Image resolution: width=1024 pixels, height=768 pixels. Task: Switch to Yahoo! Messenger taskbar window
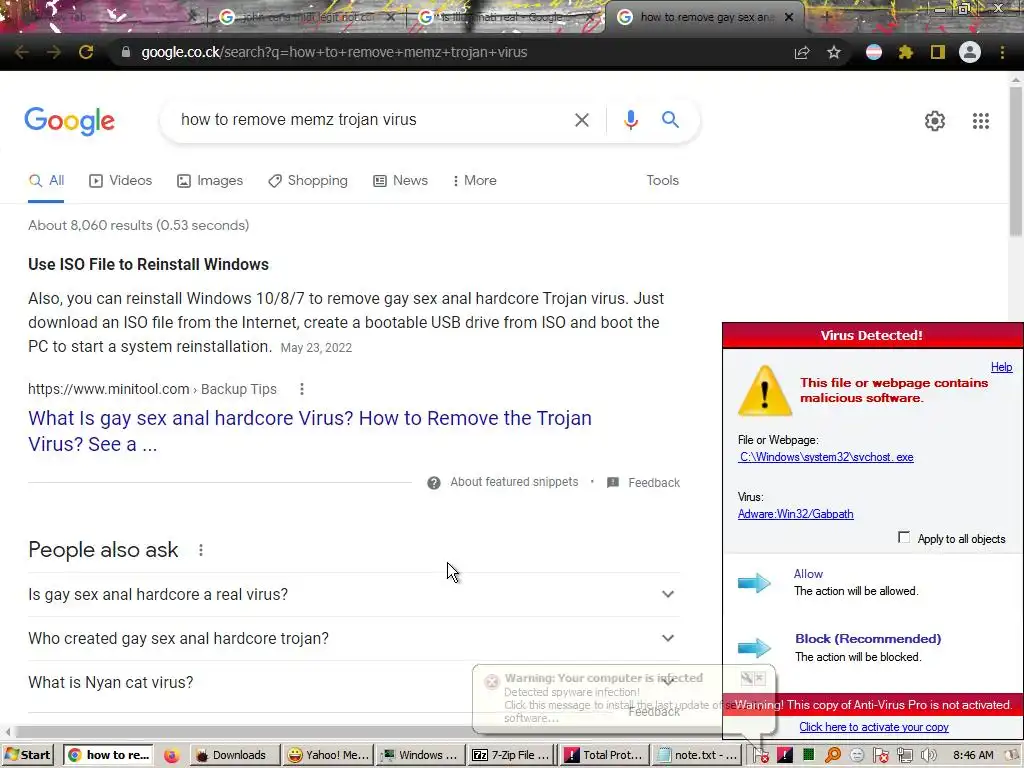point(329,755)
